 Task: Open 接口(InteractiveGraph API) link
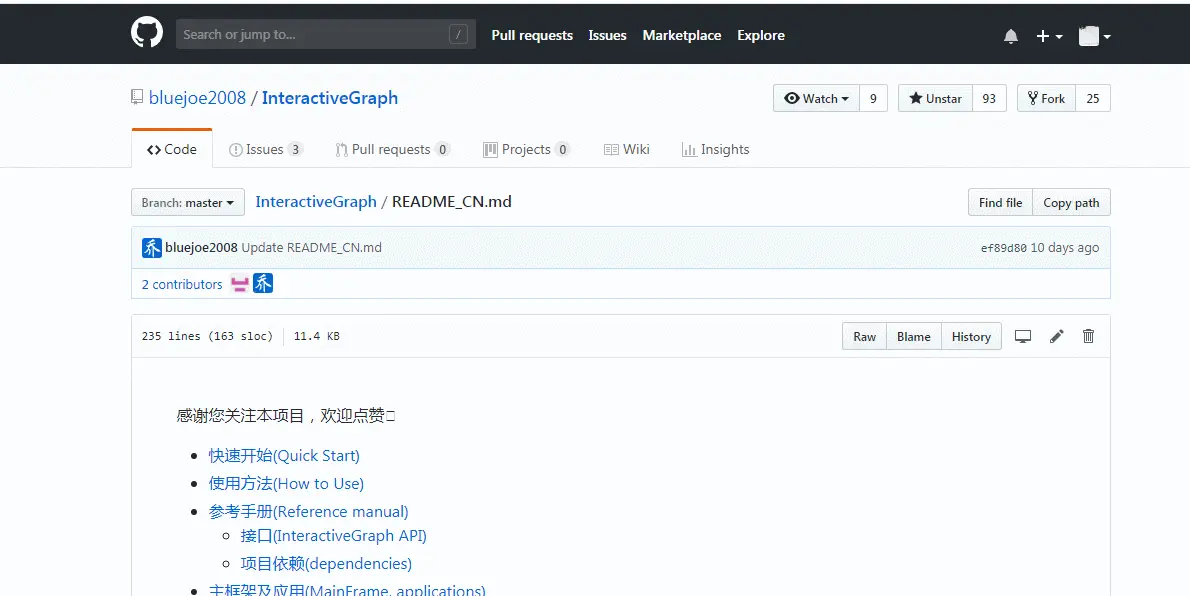click(333, 536)
